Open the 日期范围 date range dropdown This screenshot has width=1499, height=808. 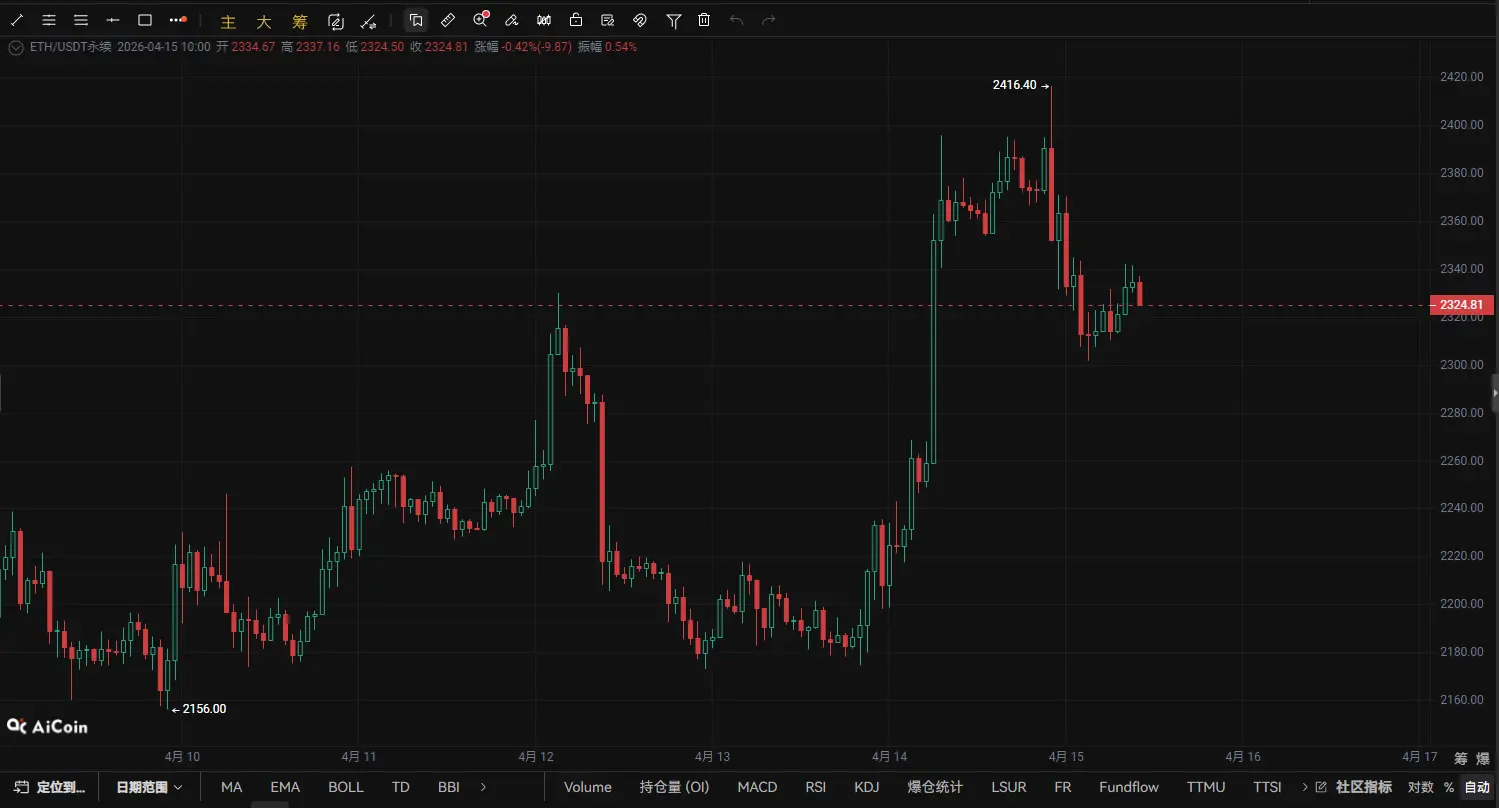[x=149, y=787]
